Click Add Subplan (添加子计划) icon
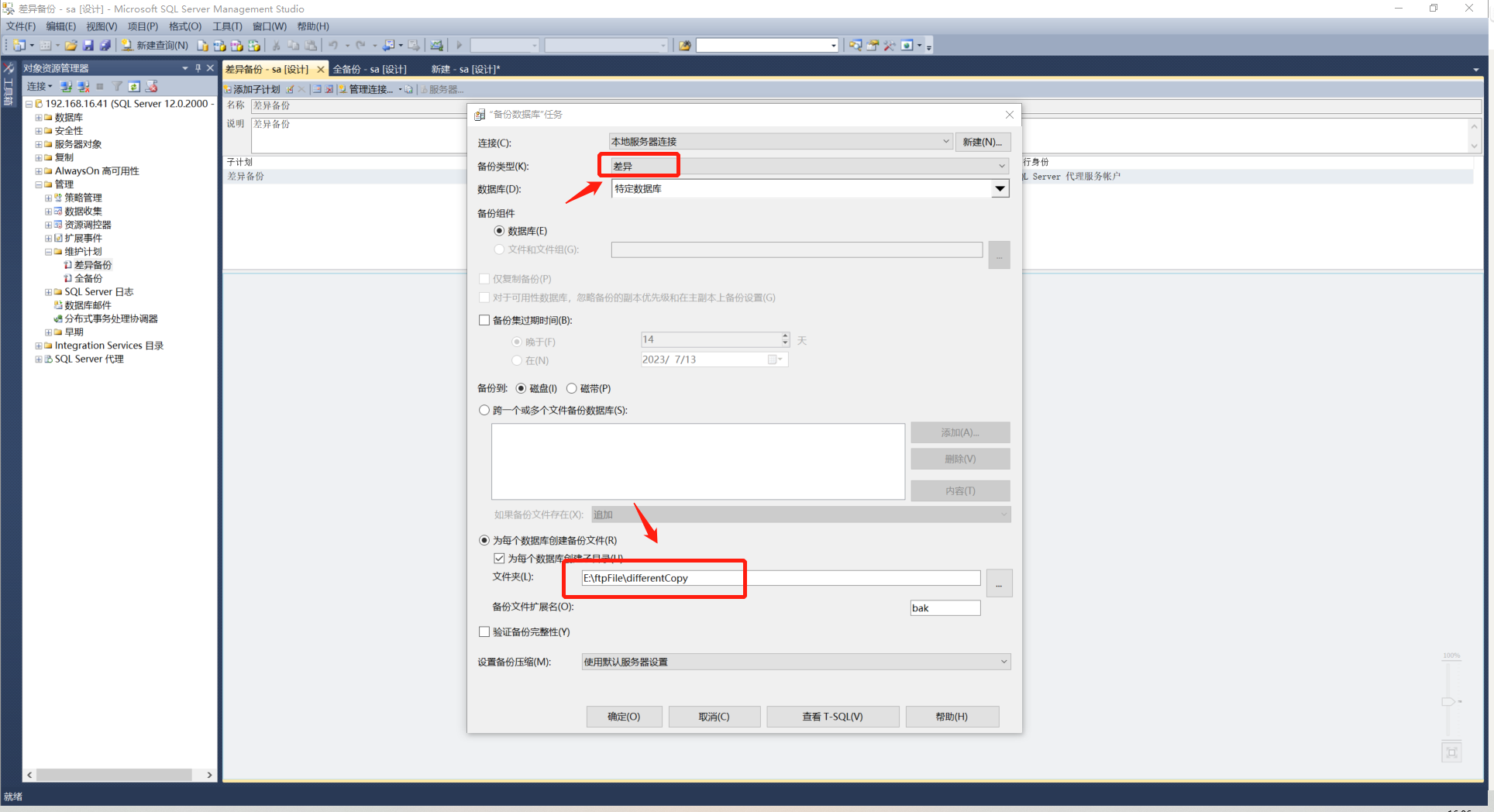 [252, 89]
